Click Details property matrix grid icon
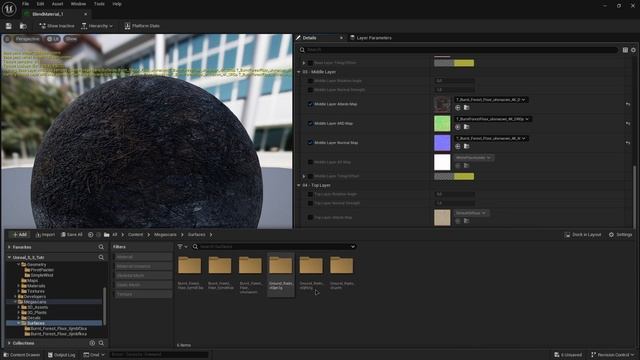 pos(625,50)
